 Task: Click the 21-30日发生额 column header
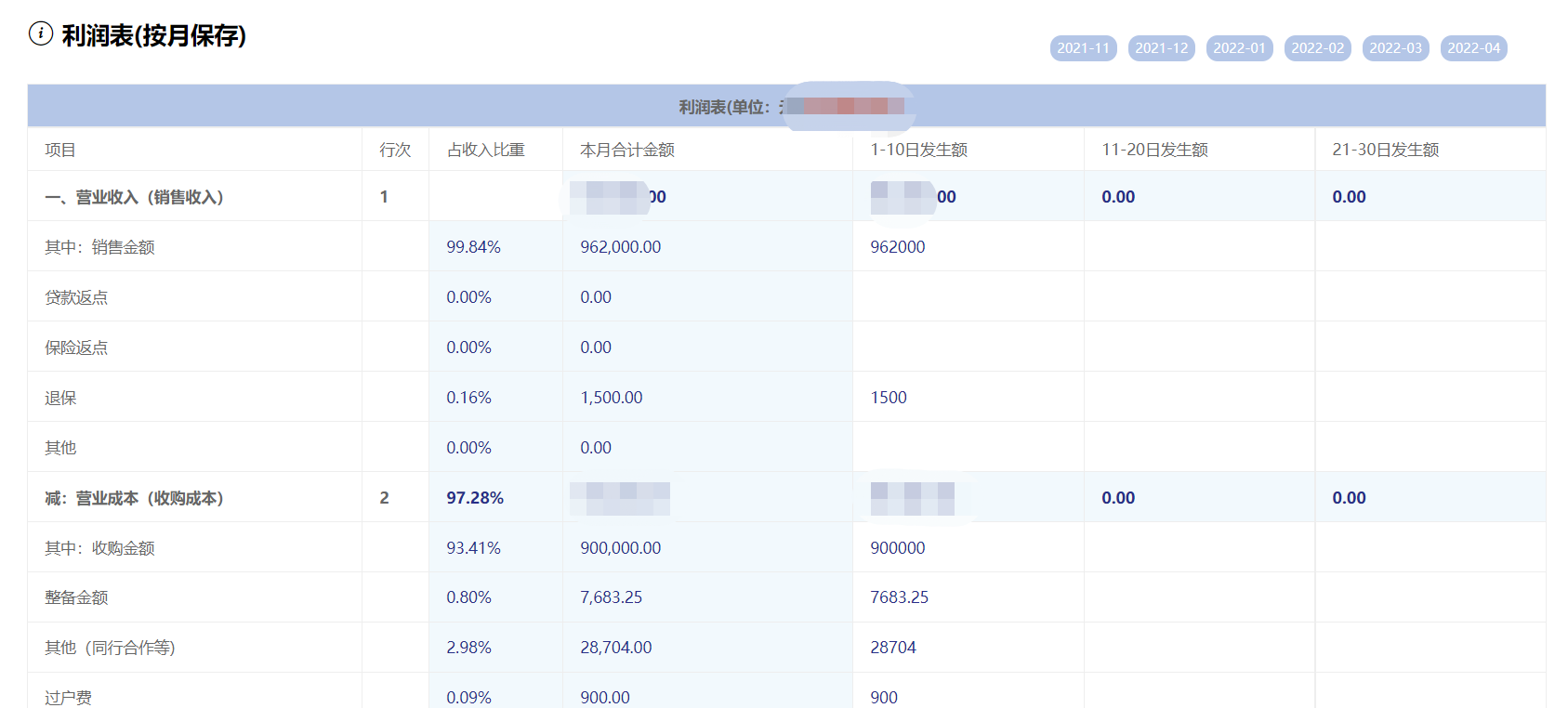point(1385,150)
